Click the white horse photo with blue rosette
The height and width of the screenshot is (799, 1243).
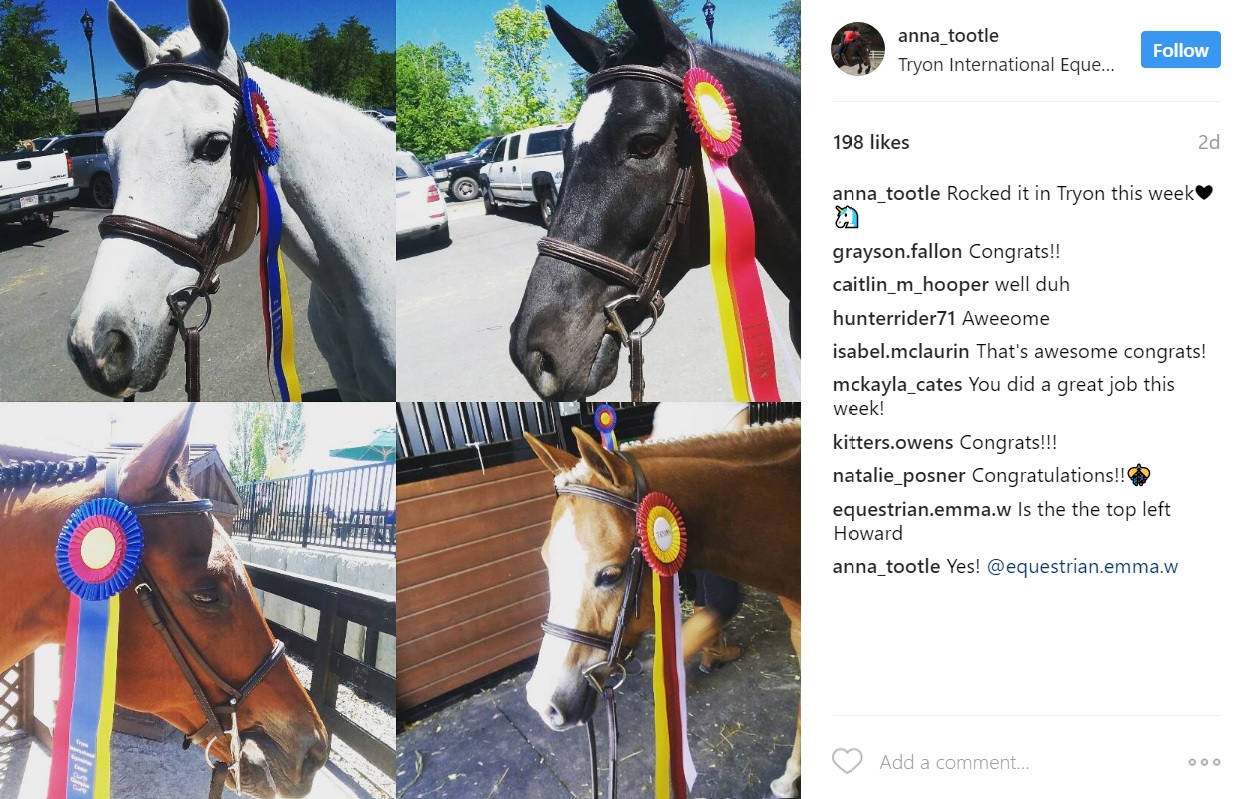(x=198, y=200)
